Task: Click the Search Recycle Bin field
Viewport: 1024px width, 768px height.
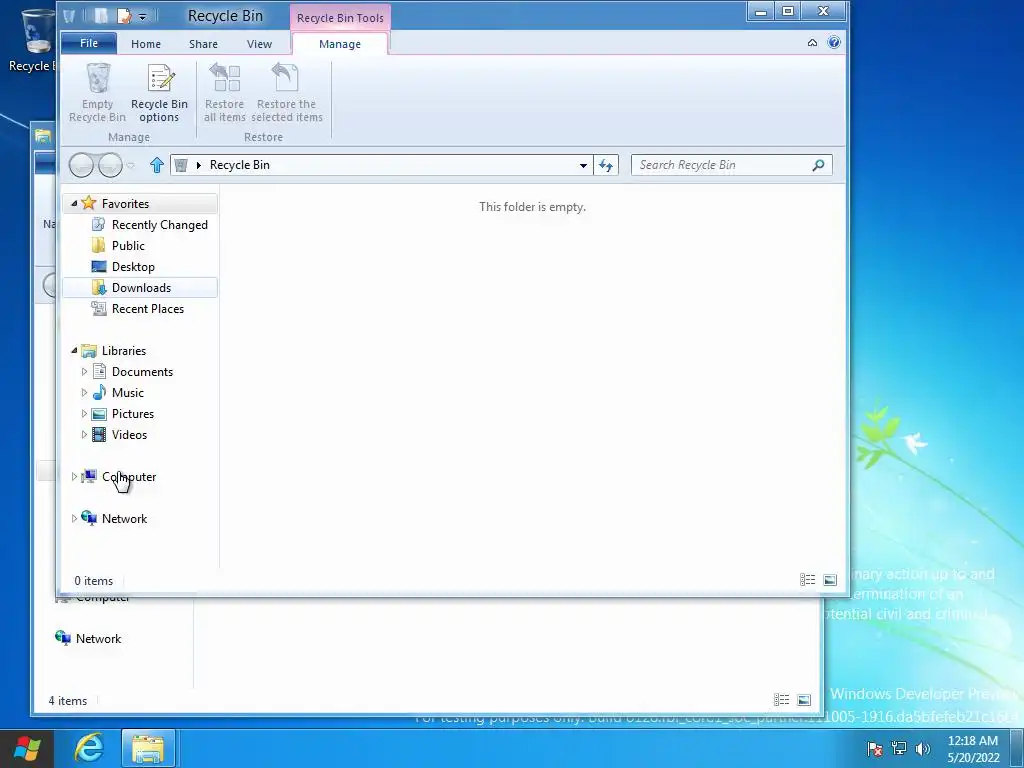Action: 724,165
